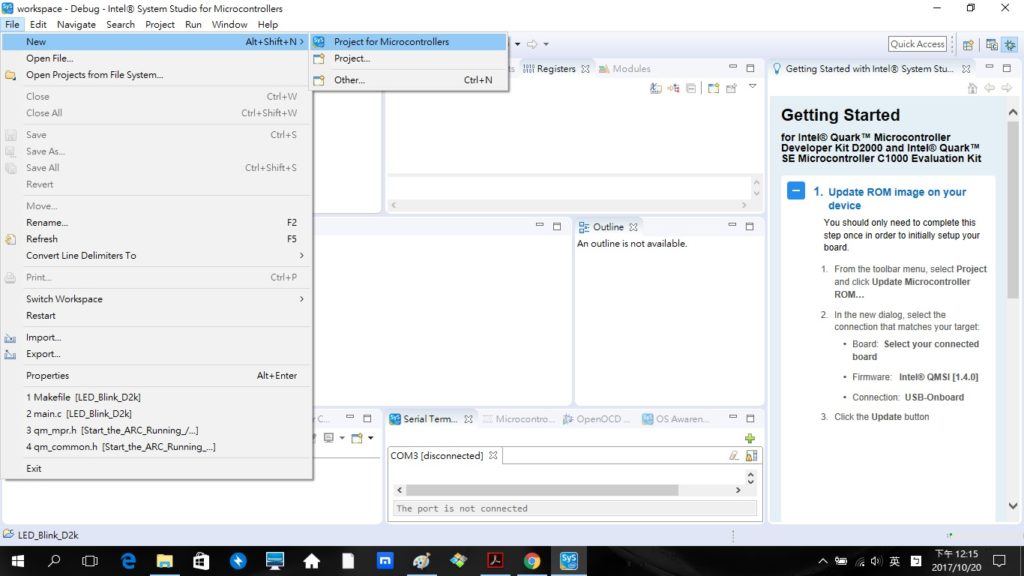Viewport: 1024px width, 576px height.
Task: Open recent file 4 qm_common.h
Action: point(157,447)
